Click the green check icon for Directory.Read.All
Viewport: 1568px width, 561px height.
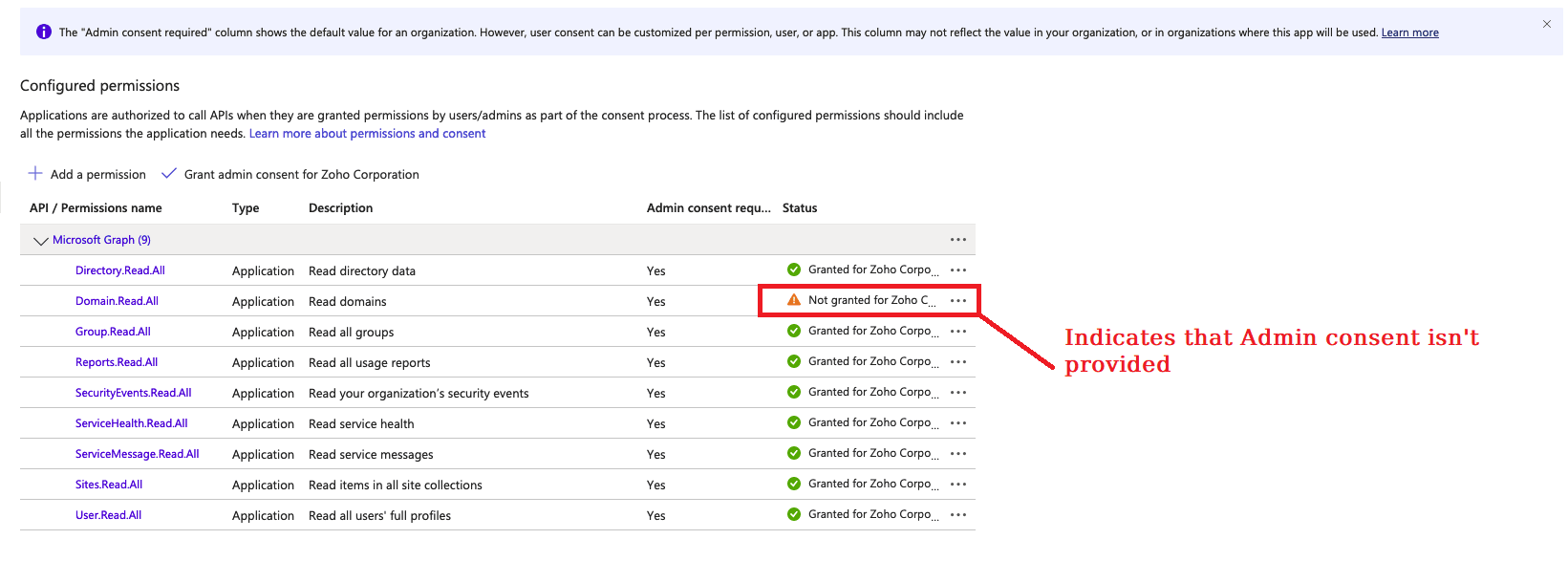click(794, 270)
